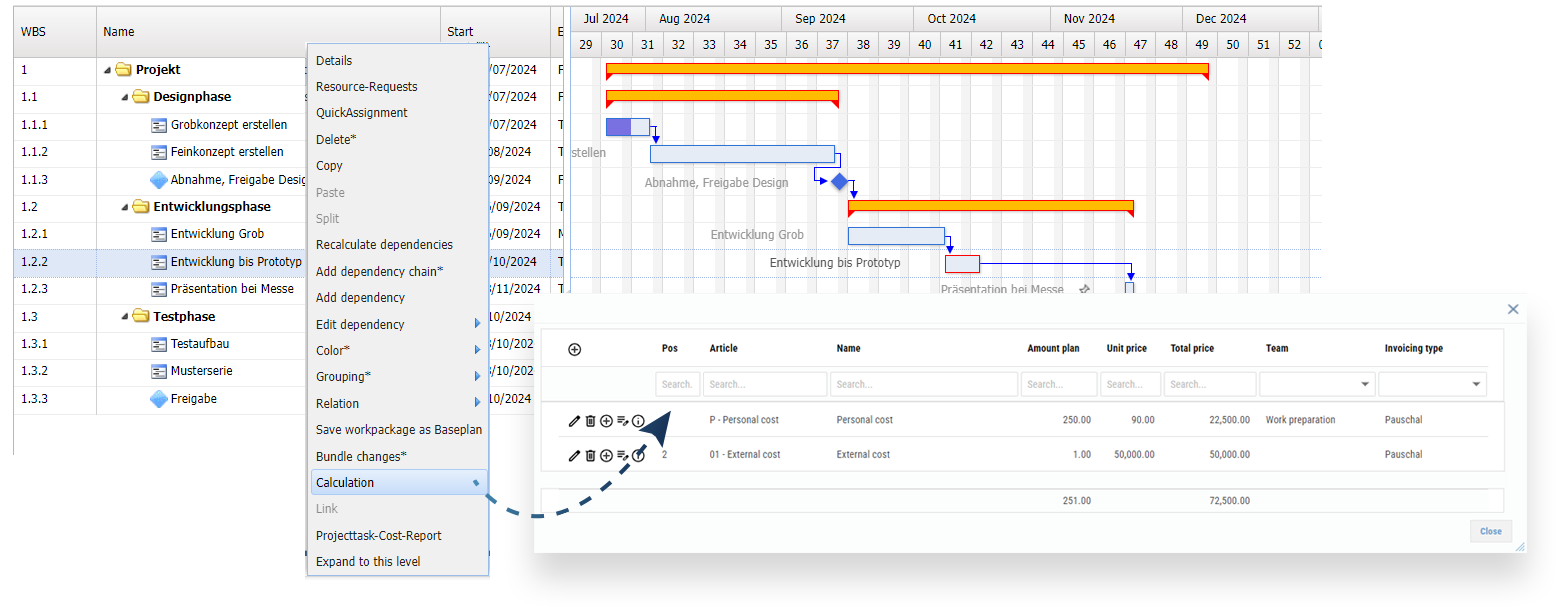Screen dimensions: 1556x607
Task: Collapse the Entwicklungsphase tree node
Action: pyautogui.click(x=125, y=208)
